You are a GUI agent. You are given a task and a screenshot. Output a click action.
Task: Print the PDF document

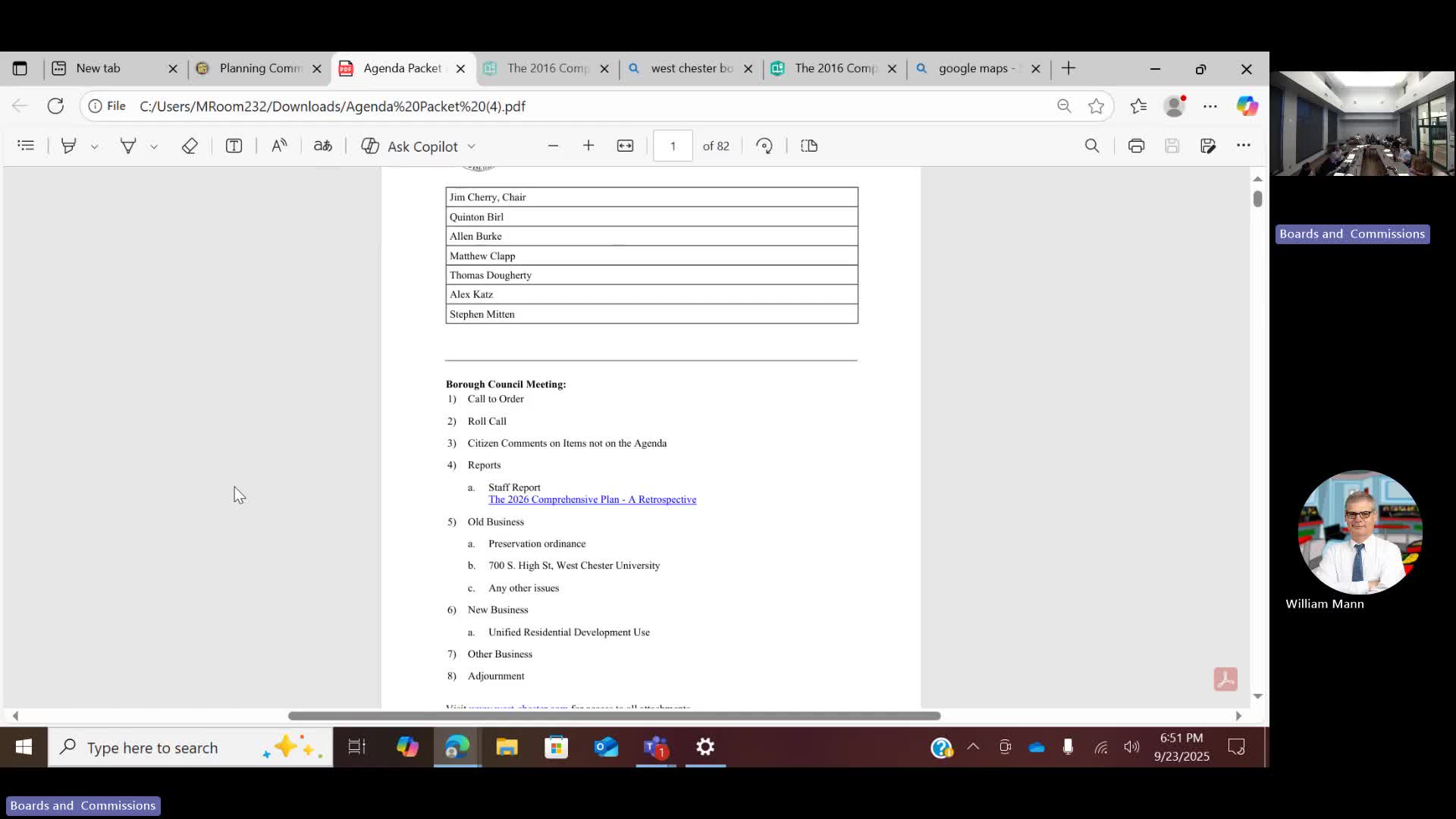(x=1136, y=146)
